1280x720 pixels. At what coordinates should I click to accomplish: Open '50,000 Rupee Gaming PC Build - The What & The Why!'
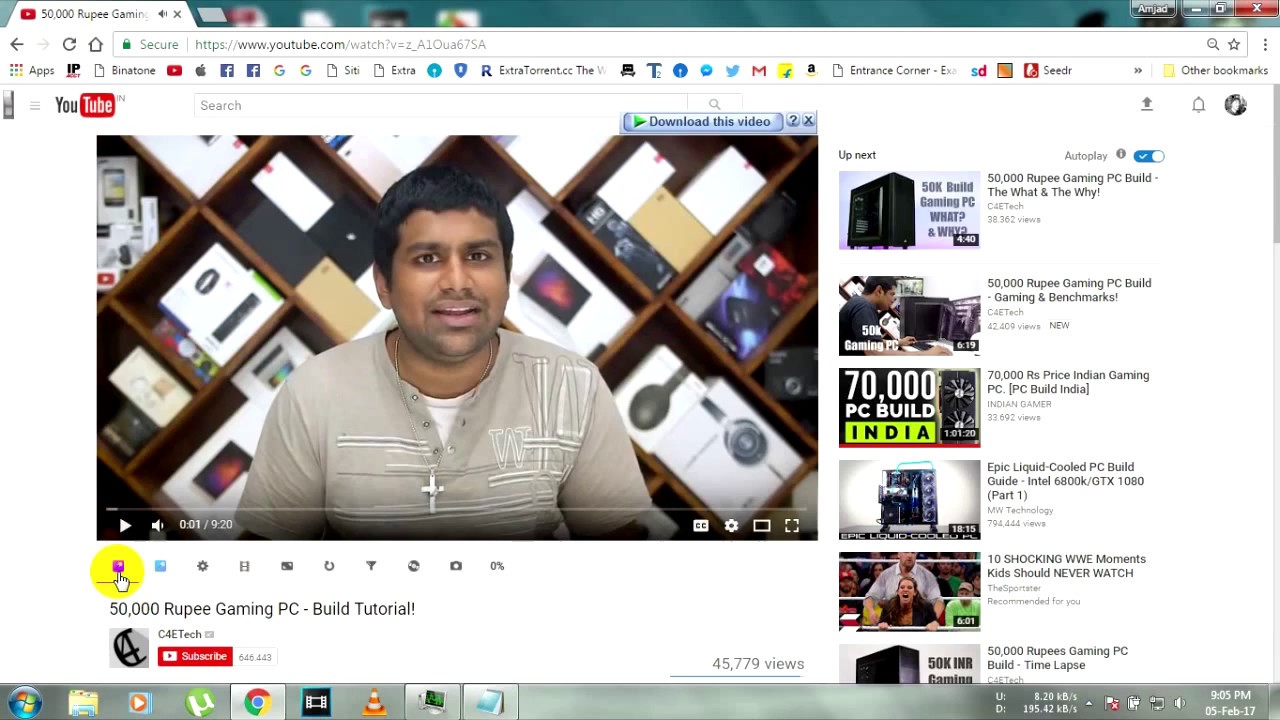point(1073,185)
